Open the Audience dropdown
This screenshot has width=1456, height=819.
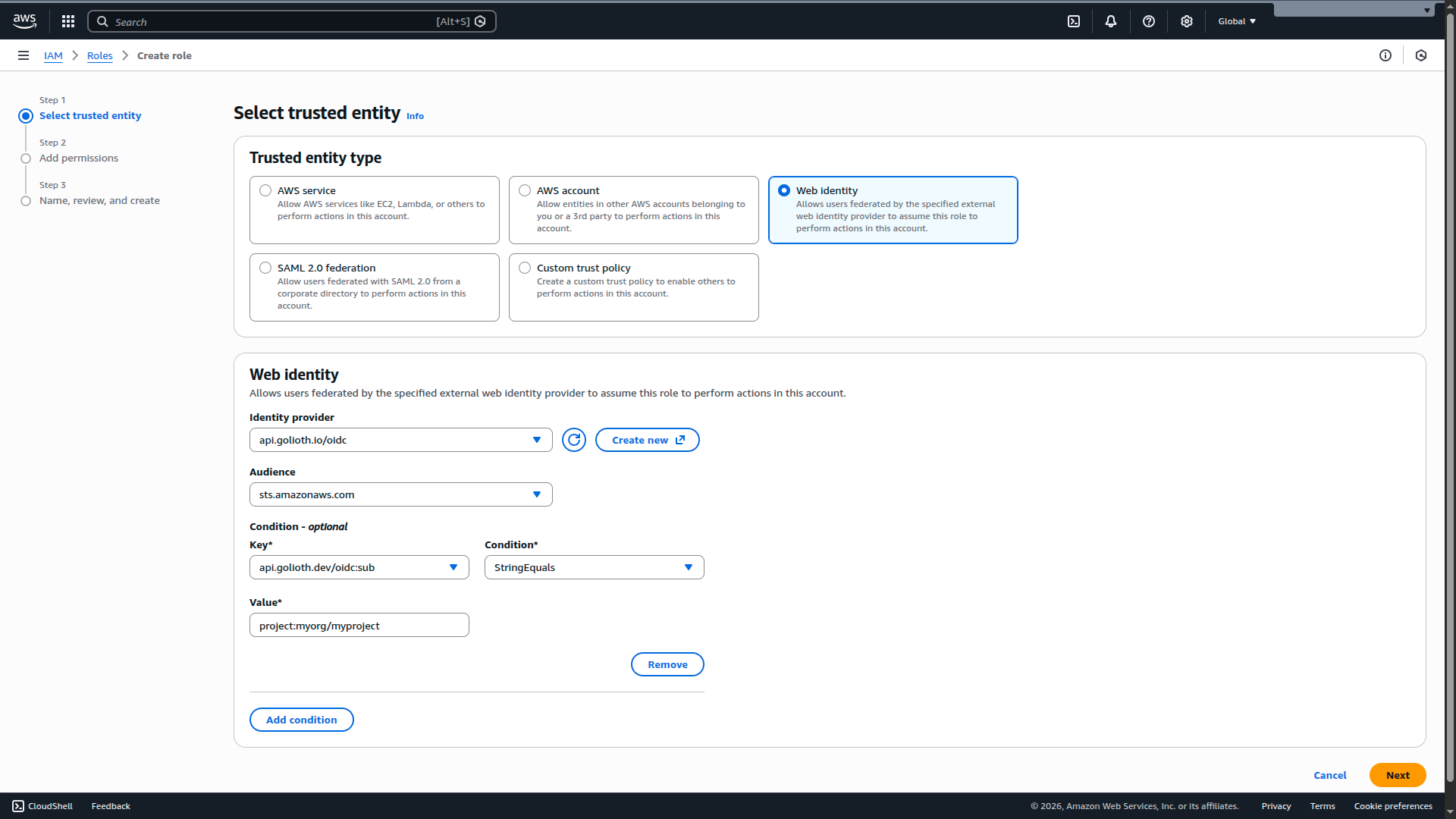[x=400, y=494]
